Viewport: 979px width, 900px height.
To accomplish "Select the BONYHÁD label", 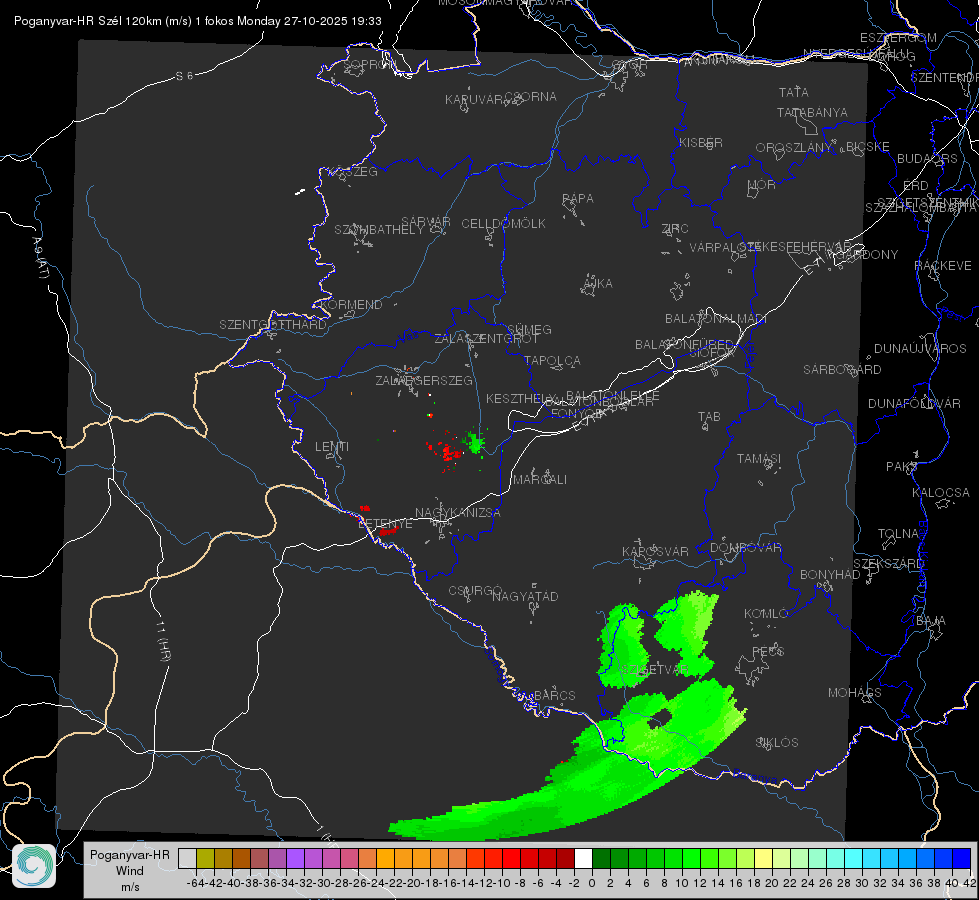I will 830,575.
